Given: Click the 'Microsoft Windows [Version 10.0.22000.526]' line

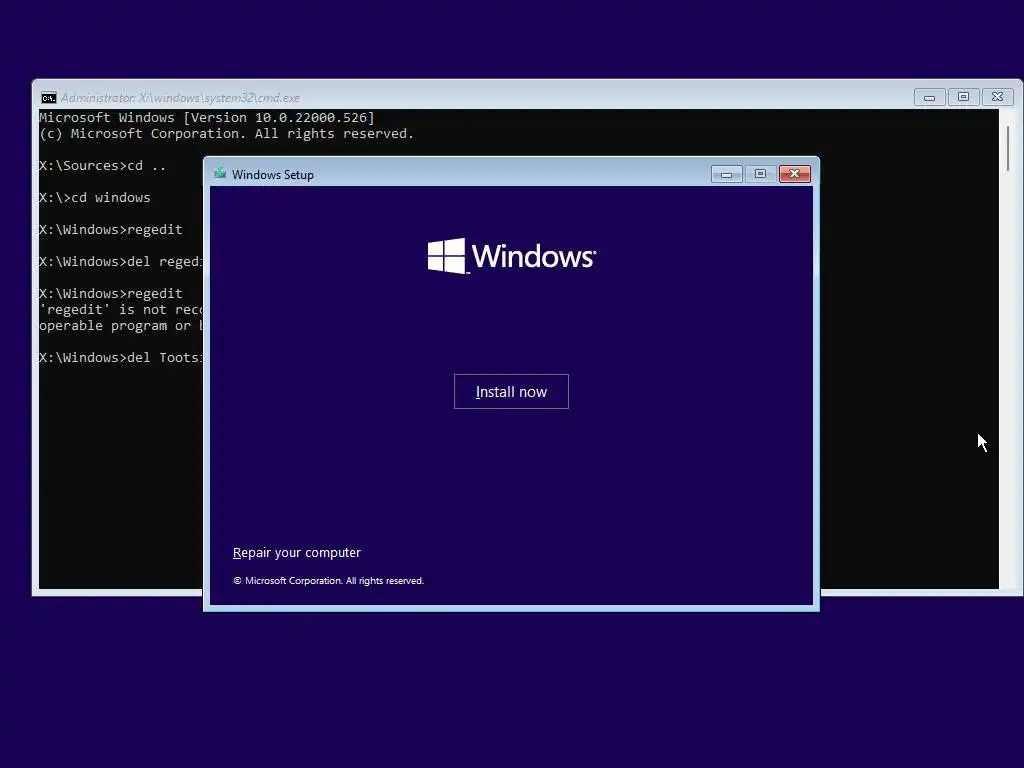Looking at the screenshot, I should (207, 118).
